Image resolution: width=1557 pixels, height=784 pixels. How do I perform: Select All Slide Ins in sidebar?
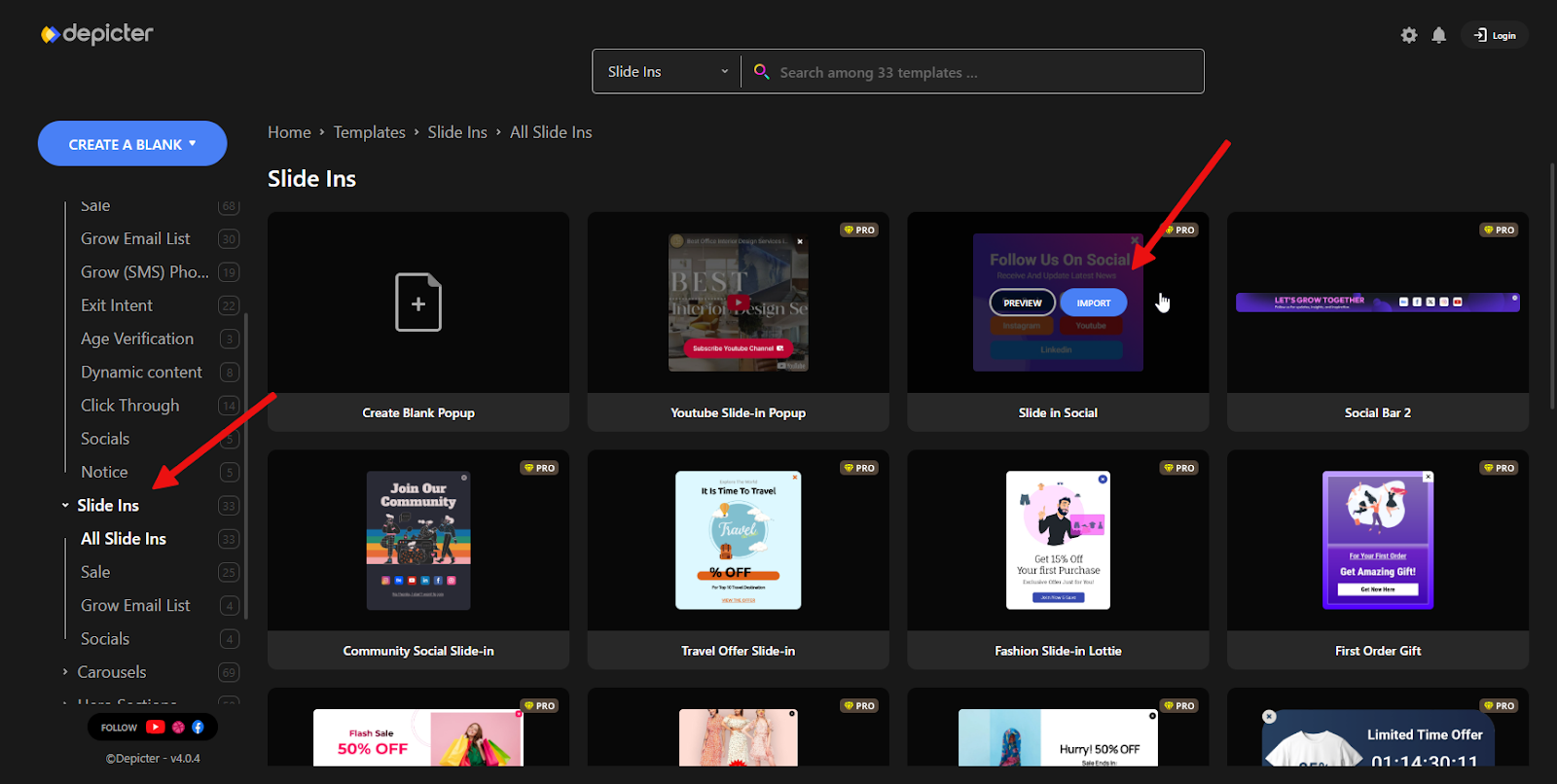124,539
